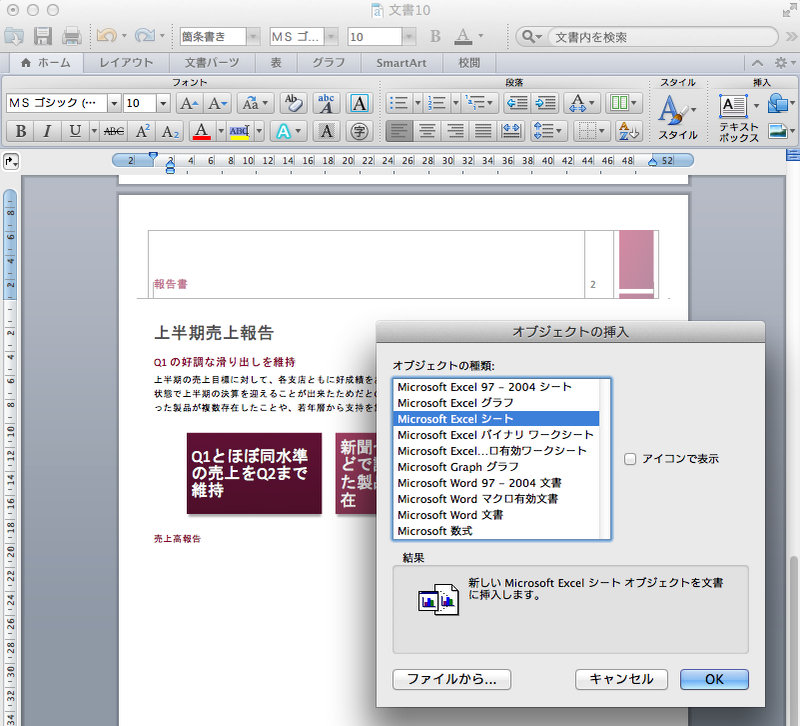
Task: Select Microsoft Excel グラフ in list
Action: 496,403
